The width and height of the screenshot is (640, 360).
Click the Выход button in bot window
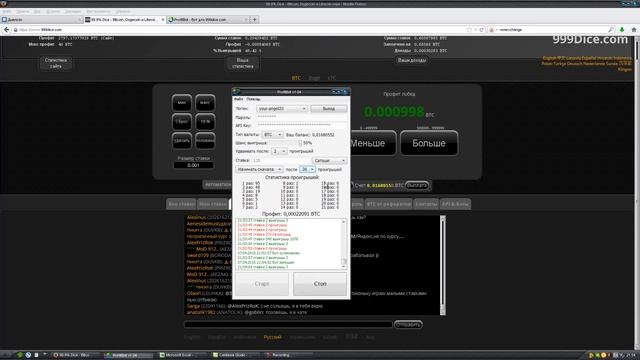(x=329, y=109)
